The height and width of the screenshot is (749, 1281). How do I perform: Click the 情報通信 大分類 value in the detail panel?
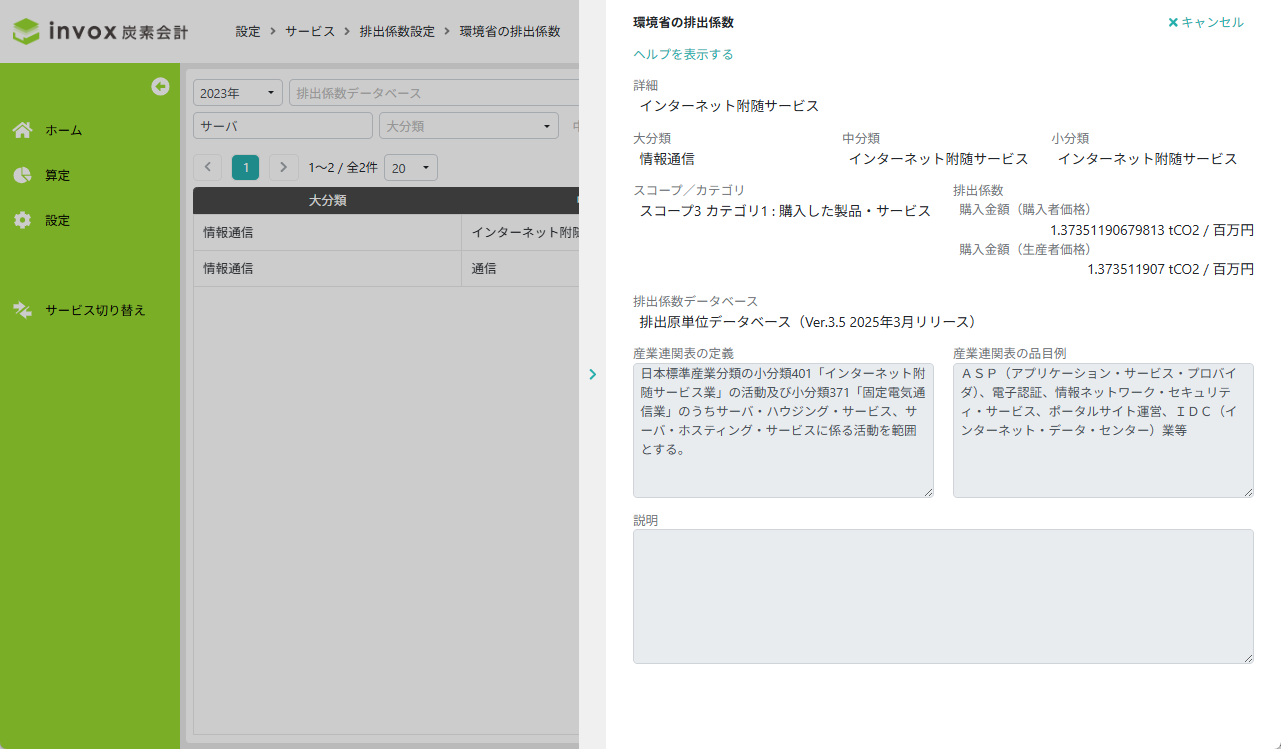pyautogui.click(x=667, y=158)
